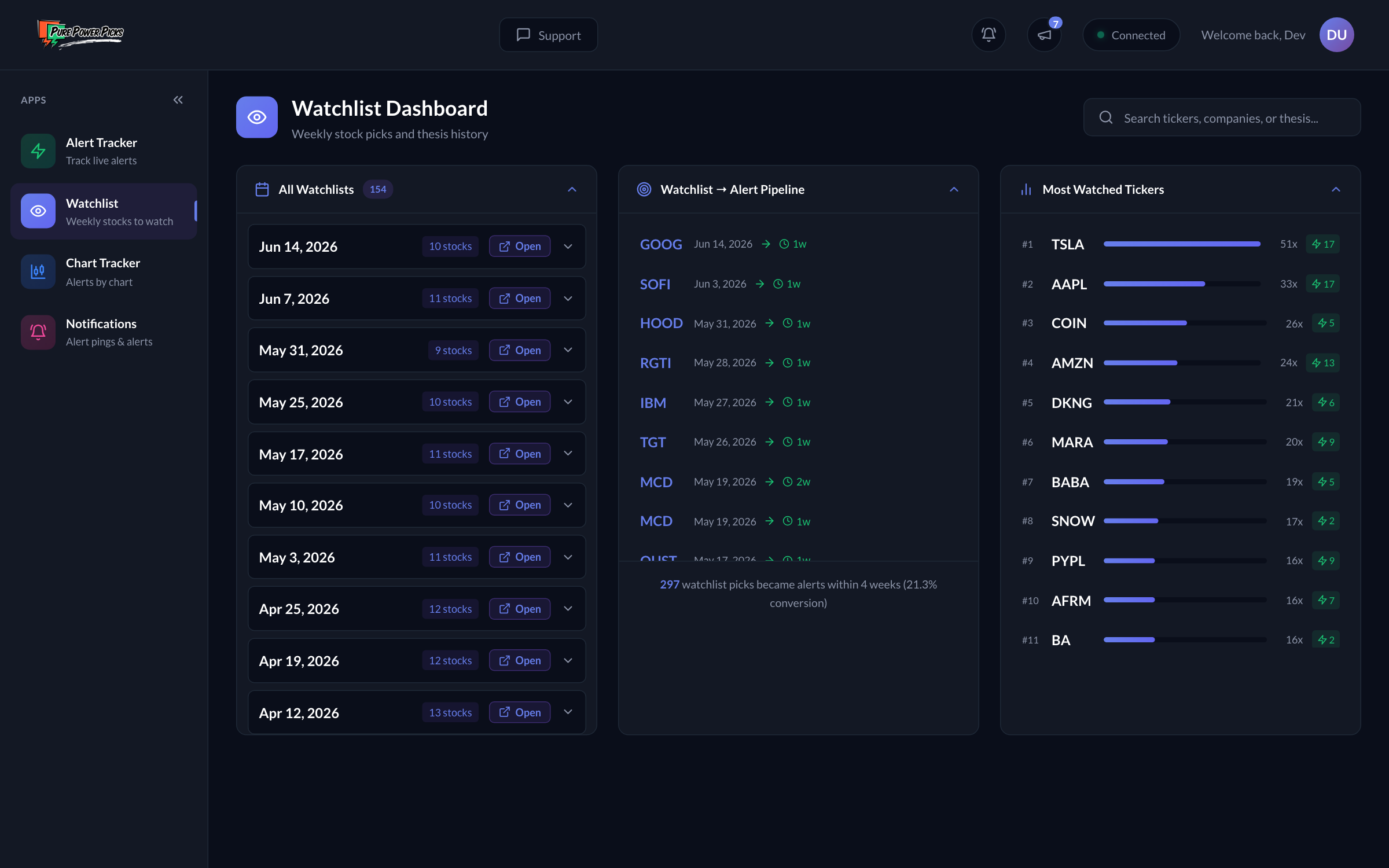This screenshot has width=1389, height=868.
Task: Click the bar chart icon for Most Watched Tickers
Action: point(1026,190)
